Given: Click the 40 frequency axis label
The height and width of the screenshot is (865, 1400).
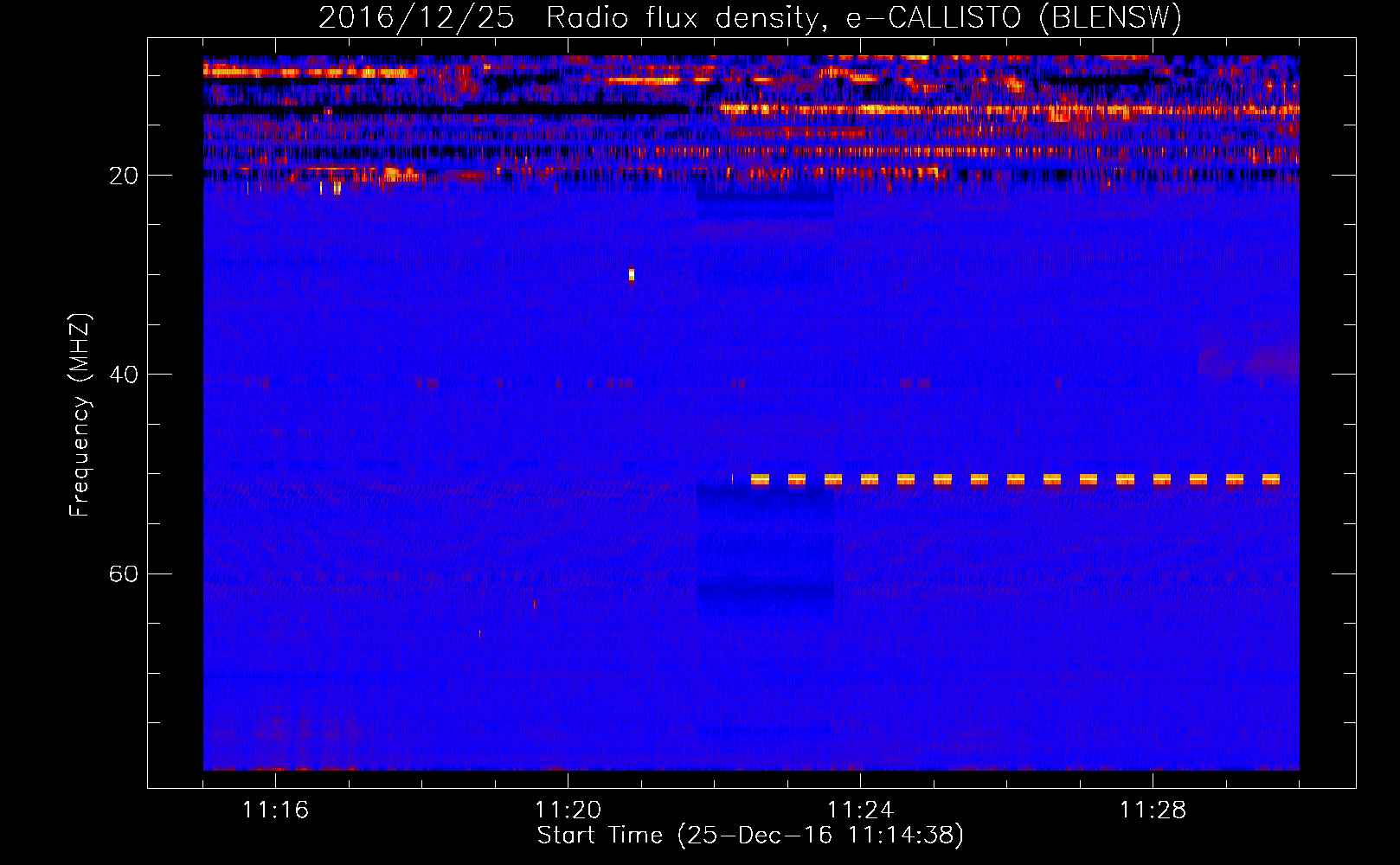Looking at the screenshot, I should (x=124, y=375).
